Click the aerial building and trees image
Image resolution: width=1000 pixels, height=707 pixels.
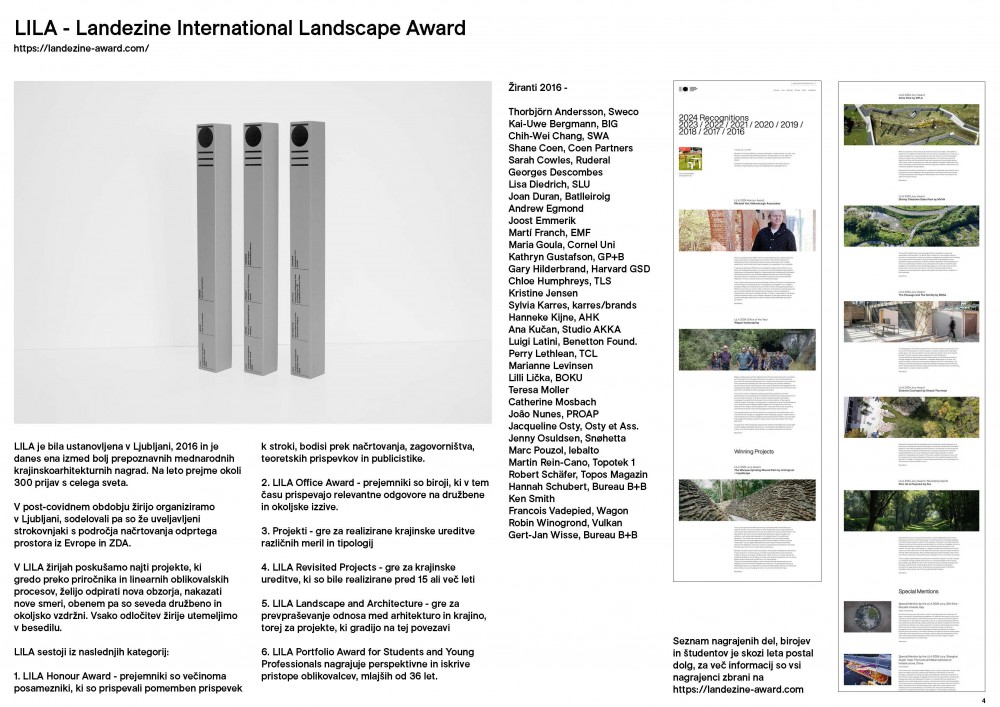click(911, 416)
